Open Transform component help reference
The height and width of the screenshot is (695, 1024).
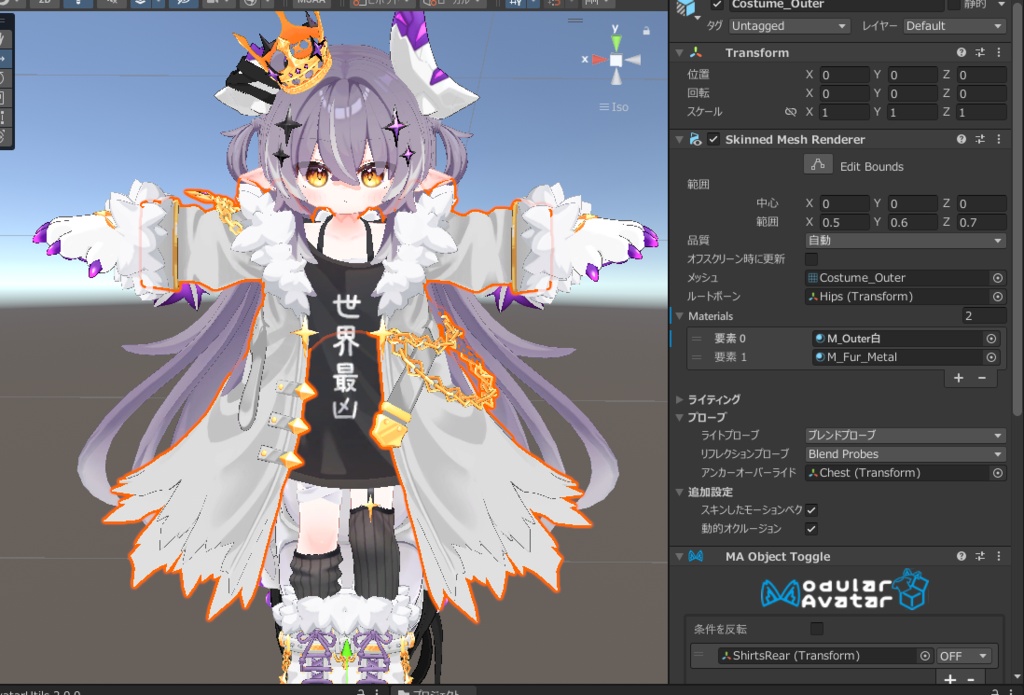pyautogui.click(x=961, y=52)
